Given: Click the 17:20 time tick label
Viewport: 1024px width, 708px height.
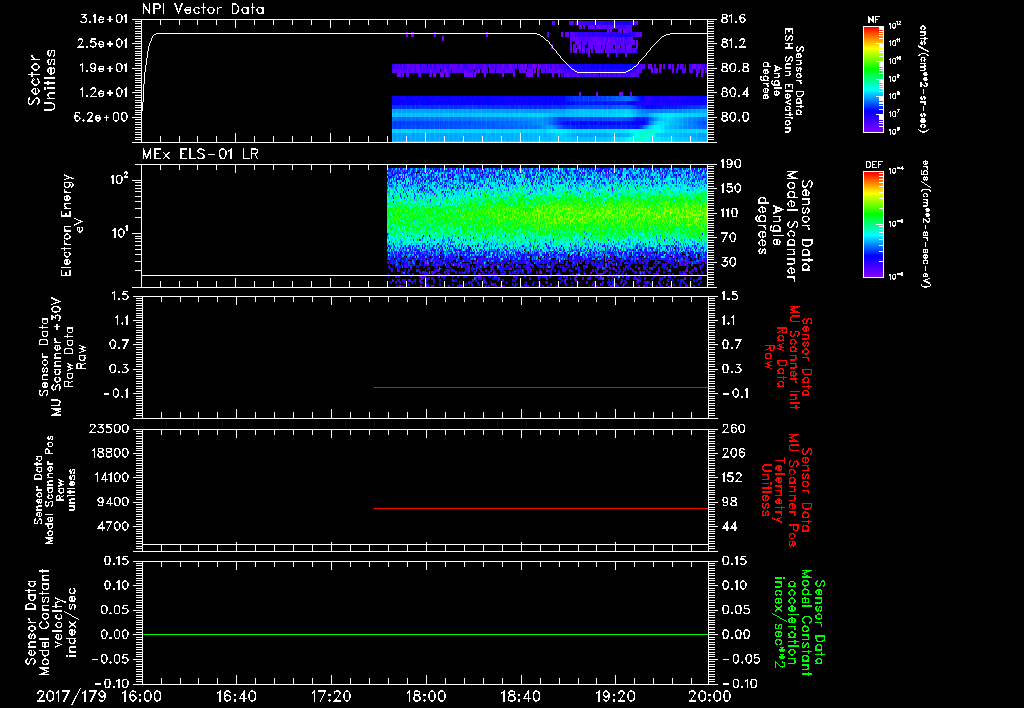Looking at the screenshot, I should click(x=331, y=696).
